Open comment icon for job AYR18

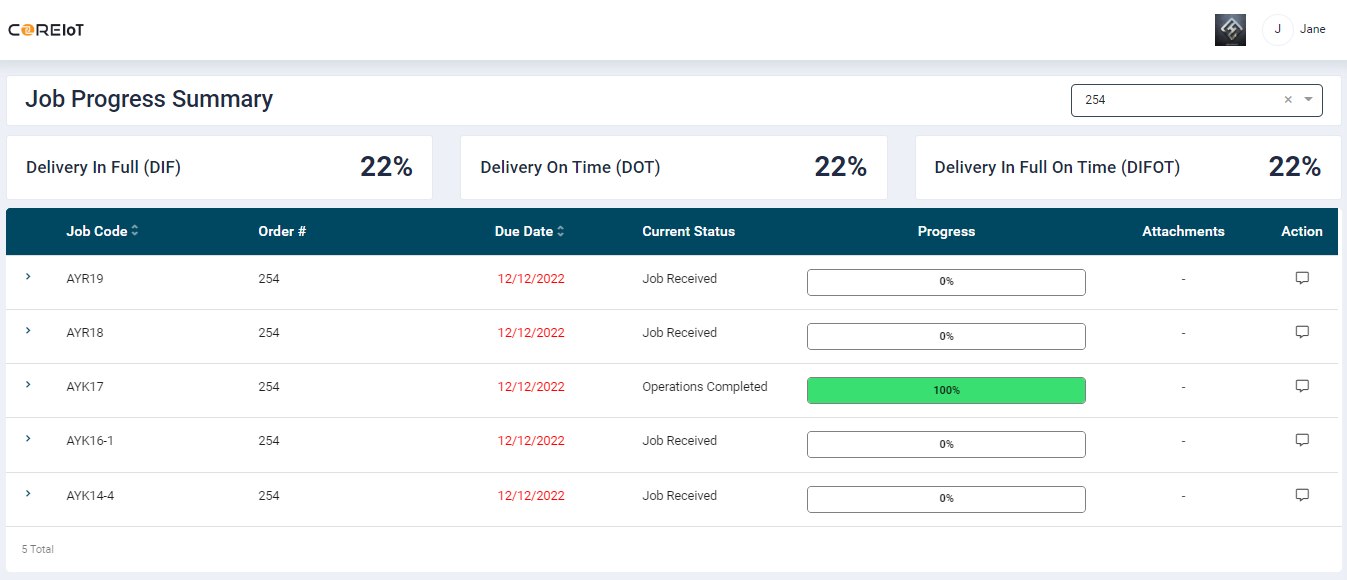tap(1301, 332)
